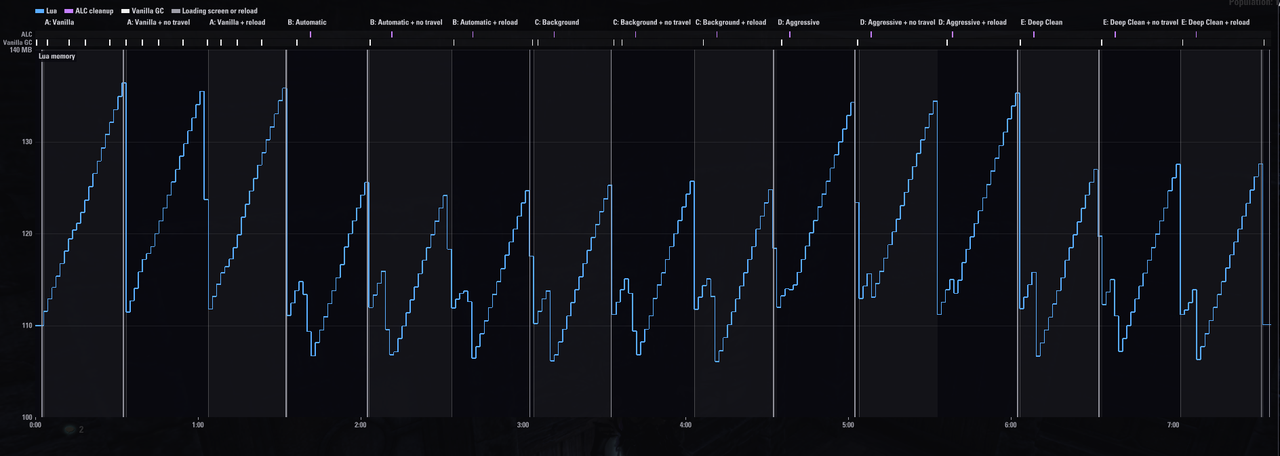Select the 'D: Aggressive + reload' label
1280x456 pixels.
973,21
